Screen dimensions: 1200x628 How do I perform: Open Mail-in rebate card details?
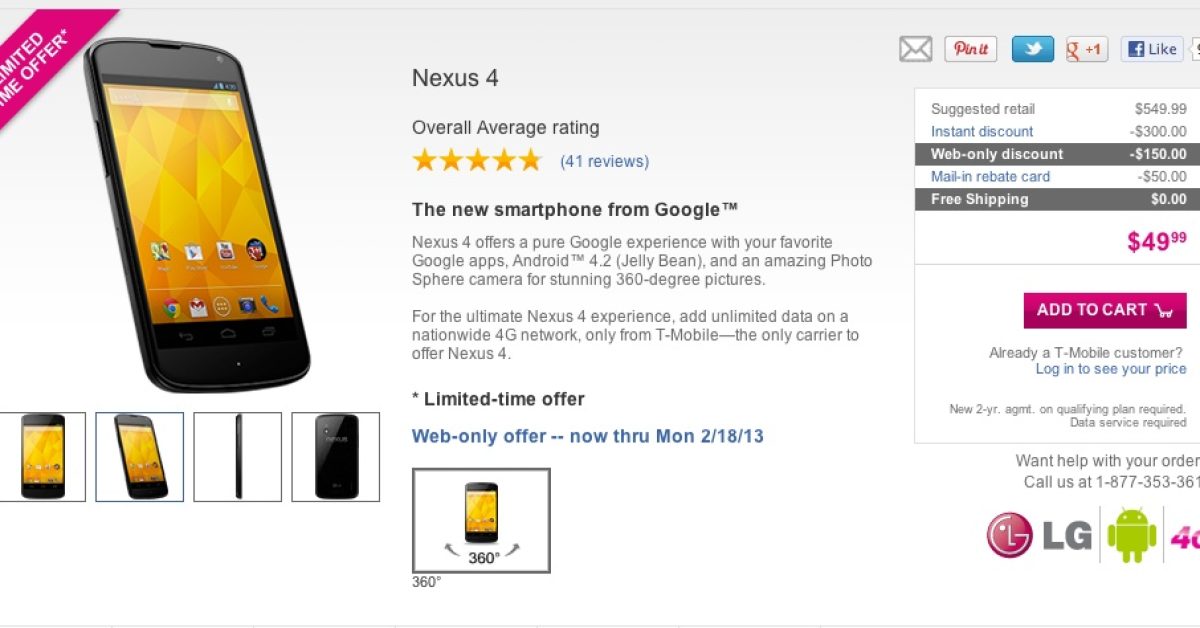click(990, 176)
